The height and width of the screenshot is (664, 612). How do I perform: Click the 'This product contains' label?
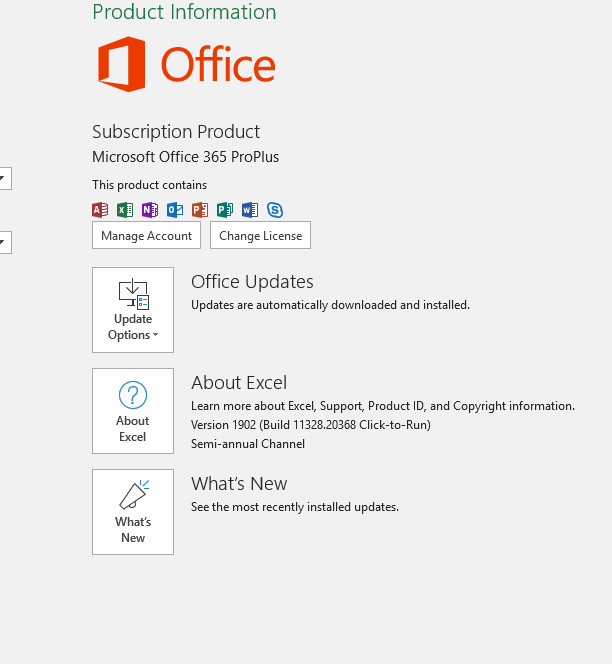[150, 185]
